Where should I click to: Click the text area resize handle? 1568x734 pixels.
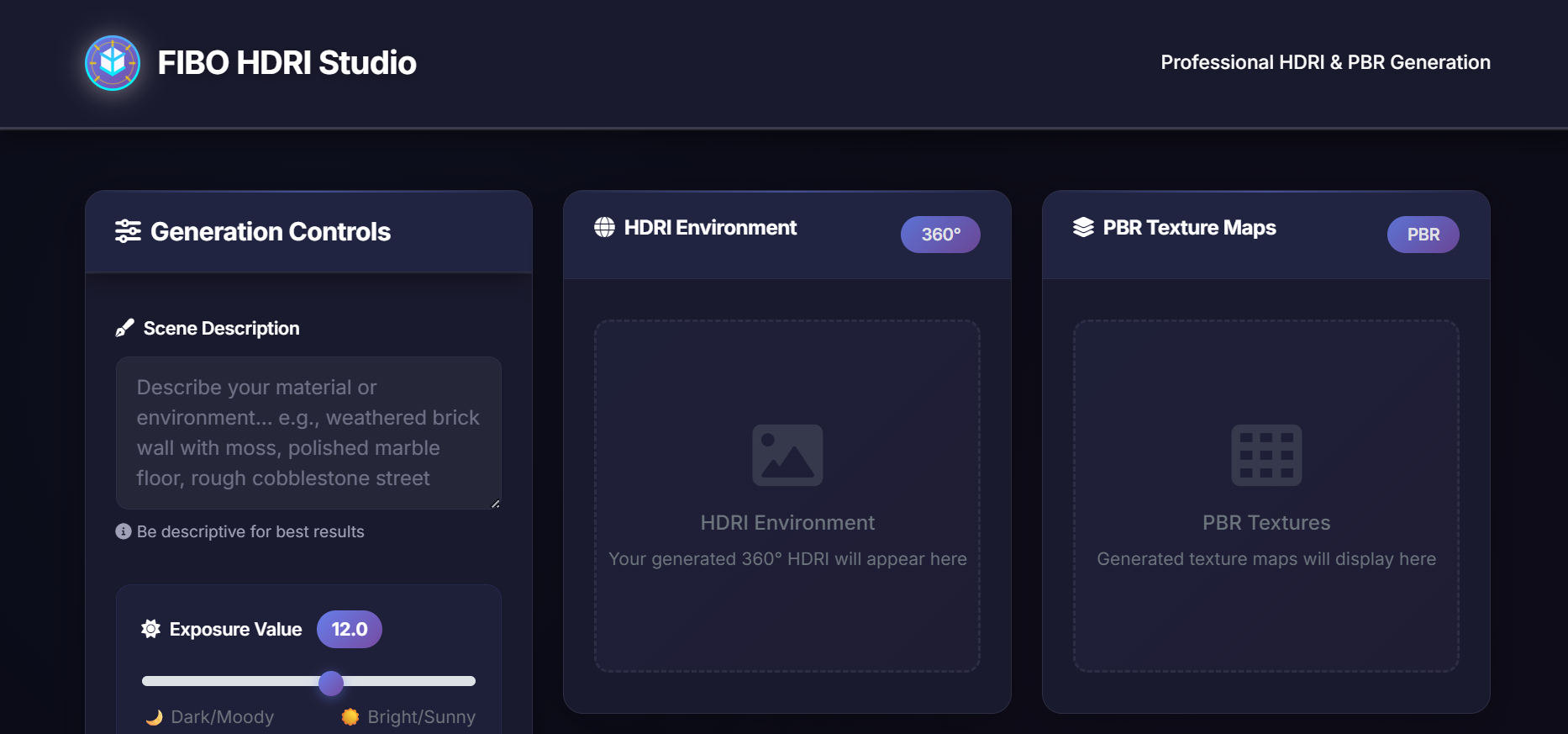tap(496, 504)
